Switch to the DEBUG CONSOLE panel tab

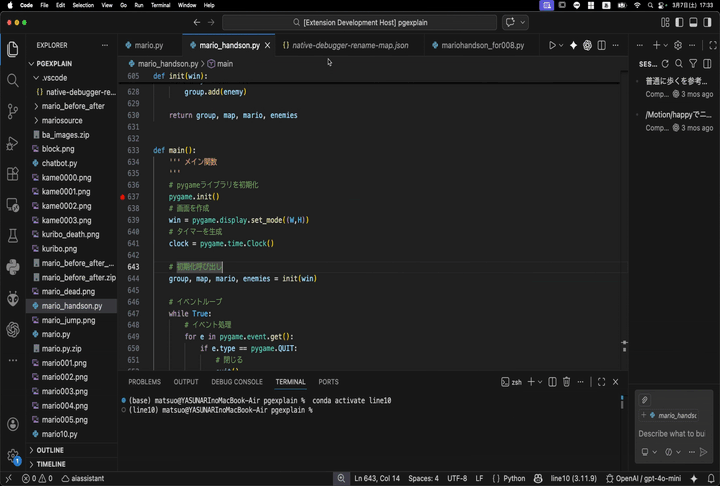[x=237, y=382]
